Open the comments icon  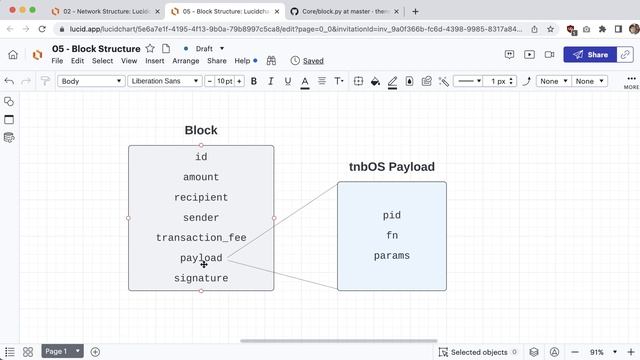(x=509, y=54)
